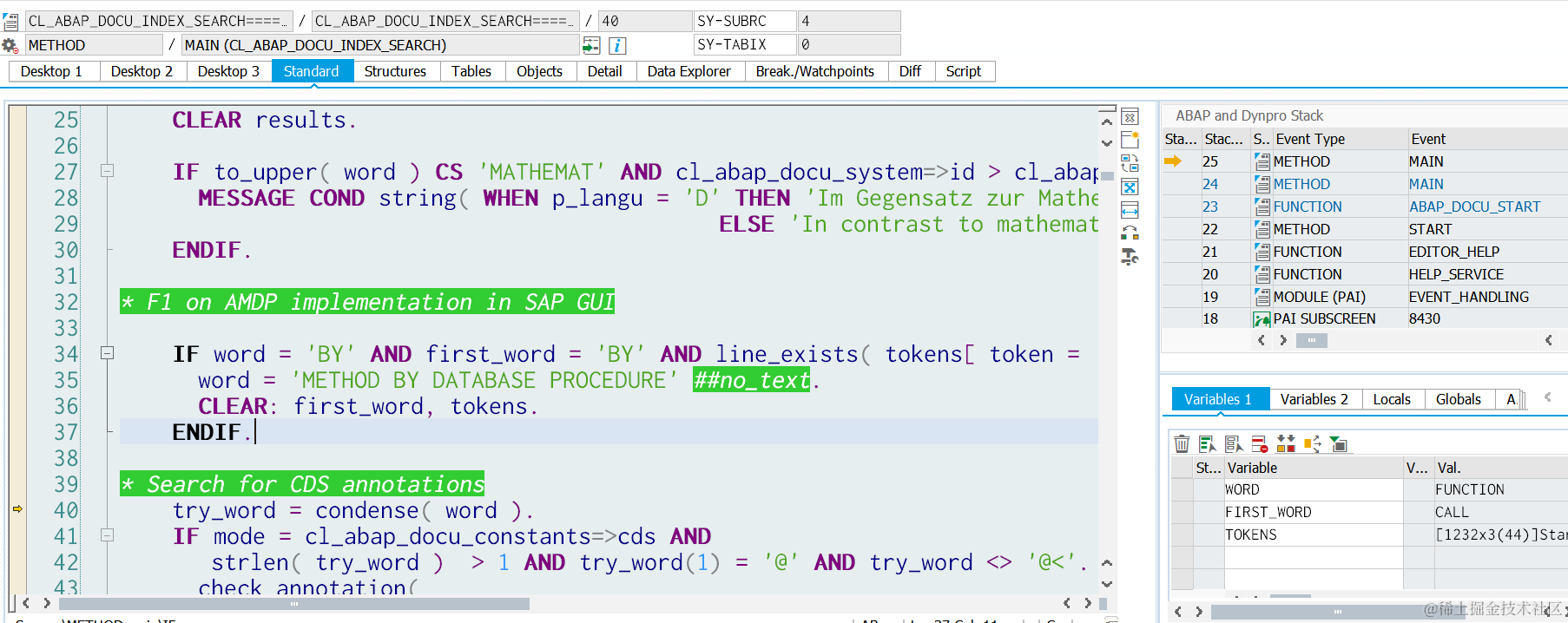This screenshot has width=1568, height=623.
Task: Click the ABAP_DOCU_START function link
Action: tap(1475, 207)
